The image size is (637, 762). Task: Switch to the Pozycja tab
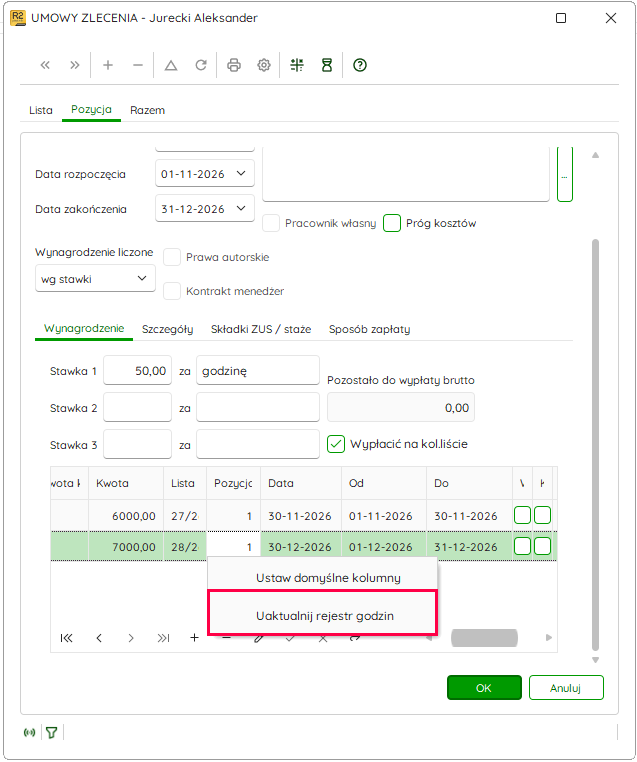(91, 110)
